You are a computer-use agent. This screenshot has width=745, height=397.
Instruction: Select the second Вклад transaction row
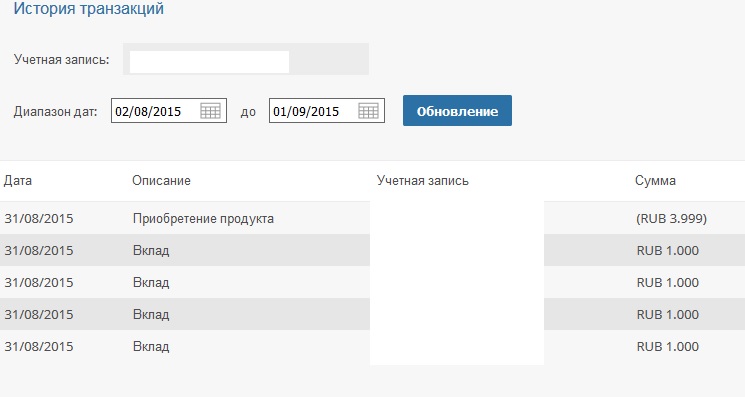[372, 282]
